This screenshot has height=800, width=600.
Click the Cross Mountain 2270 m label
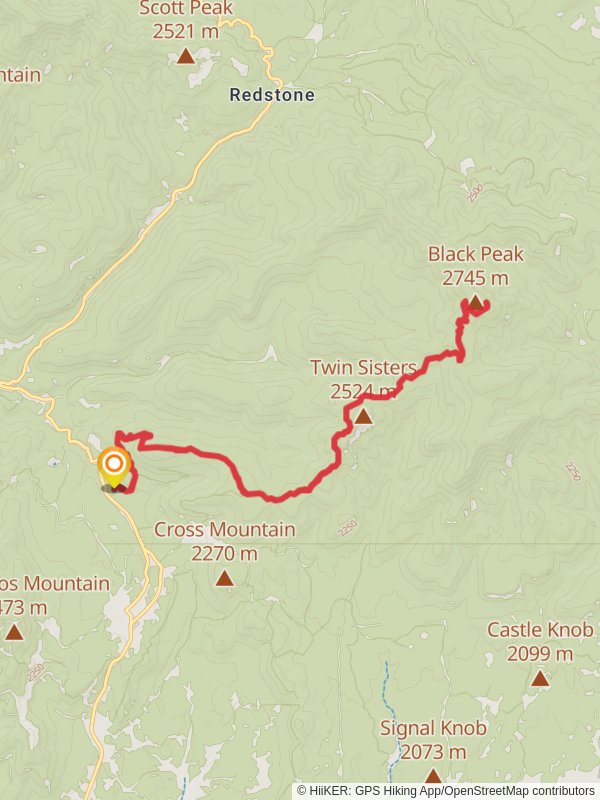(x=224, y=541)
